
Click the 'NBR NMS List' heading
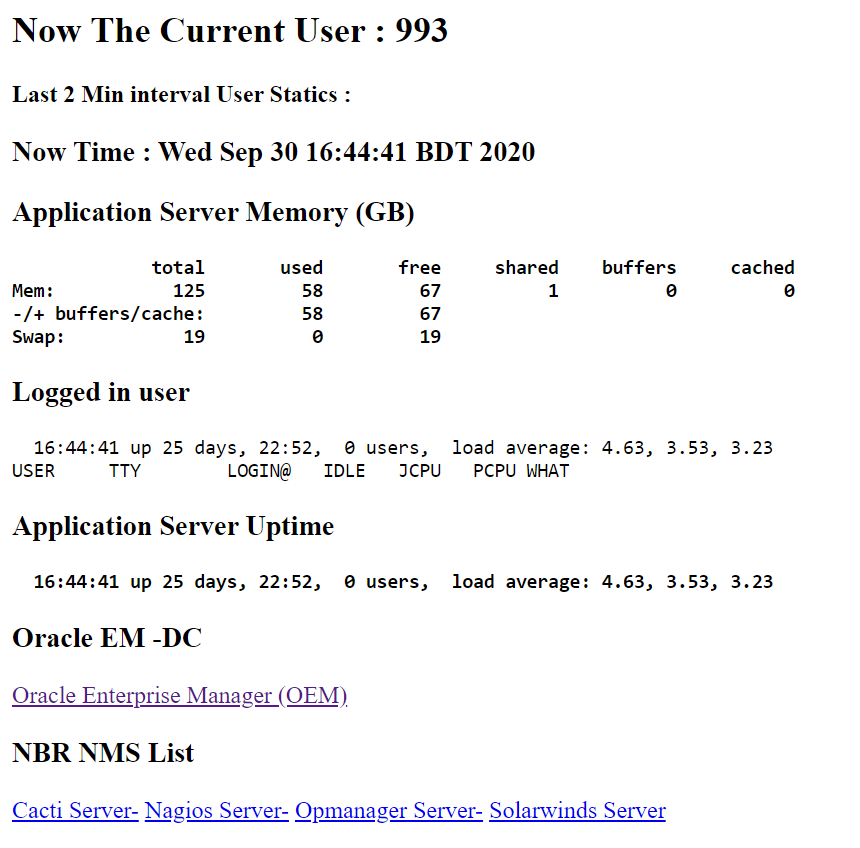tap(103, 753)
